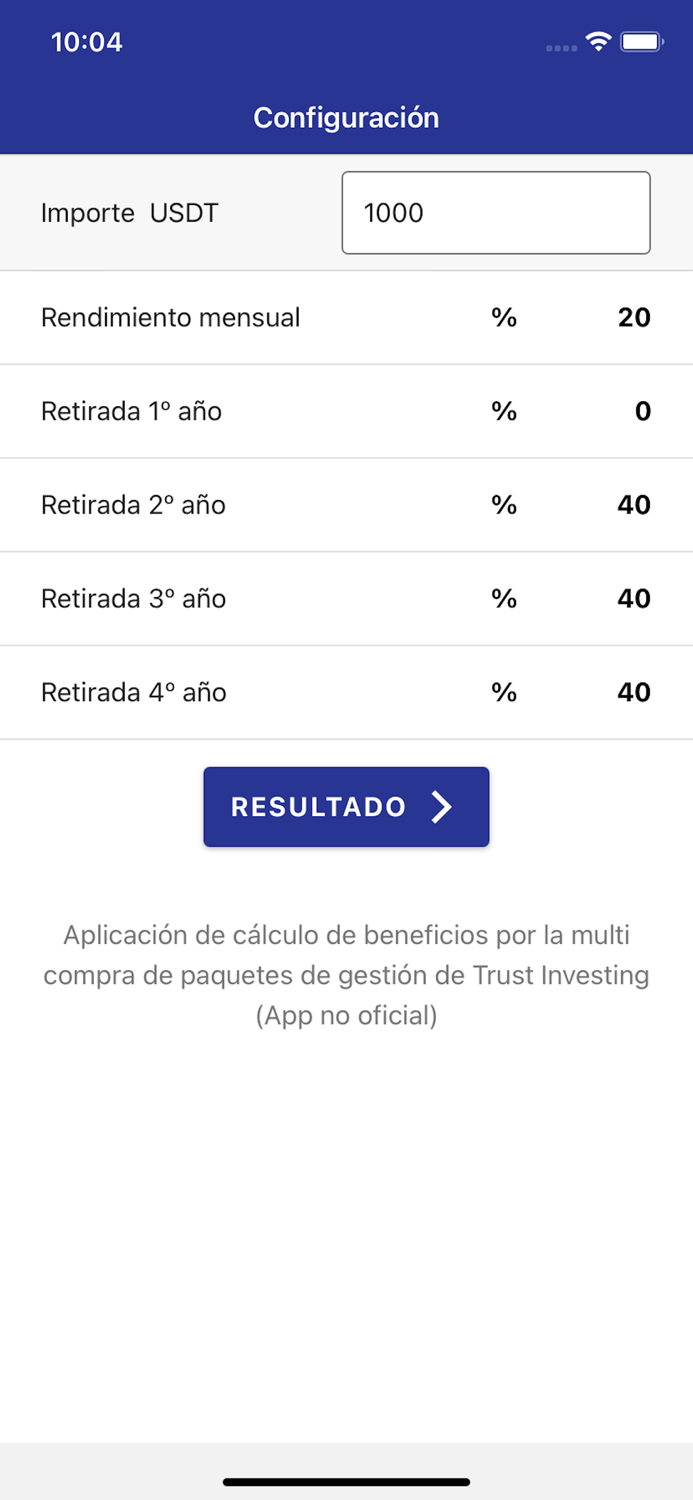The width and height of the screenshot is (693, 1500).
Task: Click the value 1000 in the amount field
Action: [x=395, y=212]
